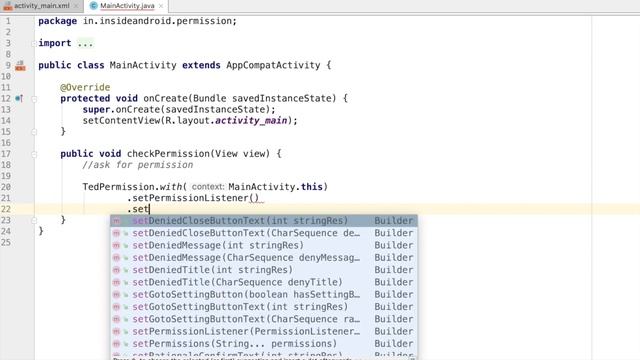This screenshot has height=360, width=640.
Task: Select setGotoSettingButton(boolean) suggestion
Action: click(x=264, y=294)
